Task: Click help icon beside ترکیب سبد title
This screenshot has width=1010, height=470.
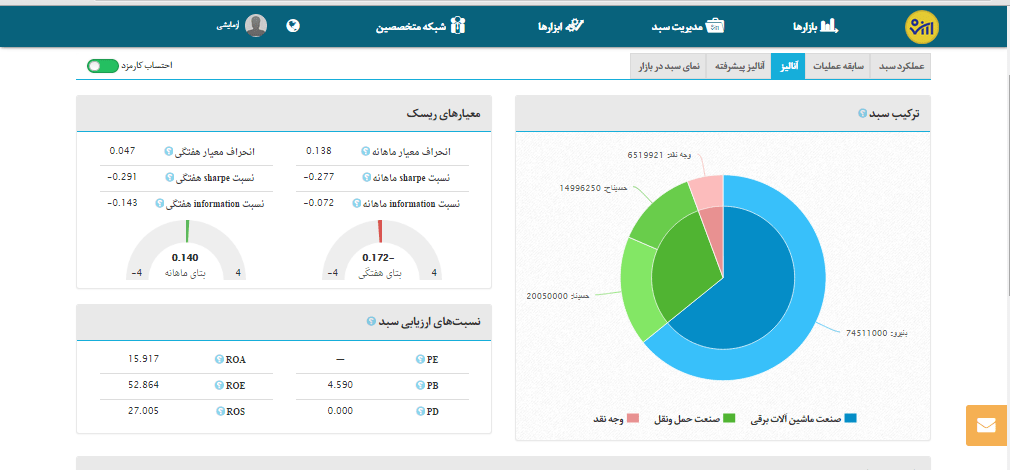Action: click(862, 113)
